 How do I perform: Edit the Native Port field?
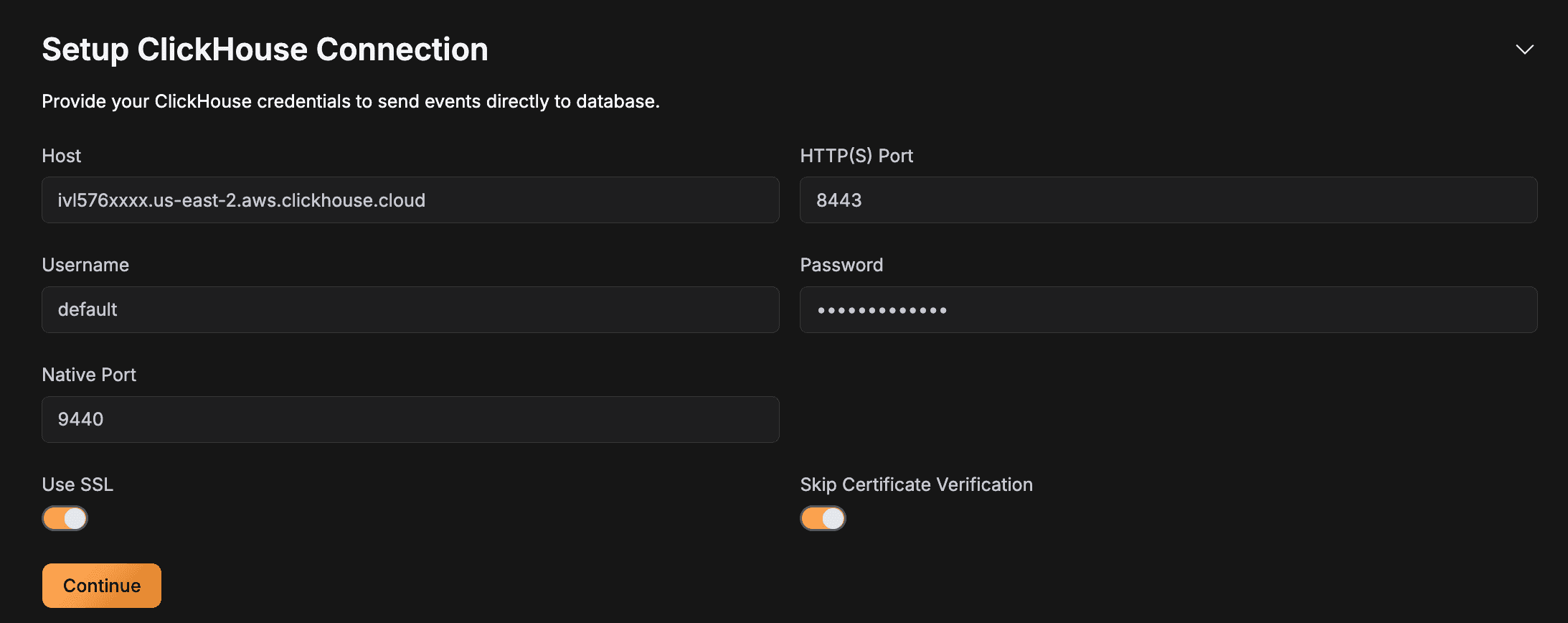tap(410, 420)
